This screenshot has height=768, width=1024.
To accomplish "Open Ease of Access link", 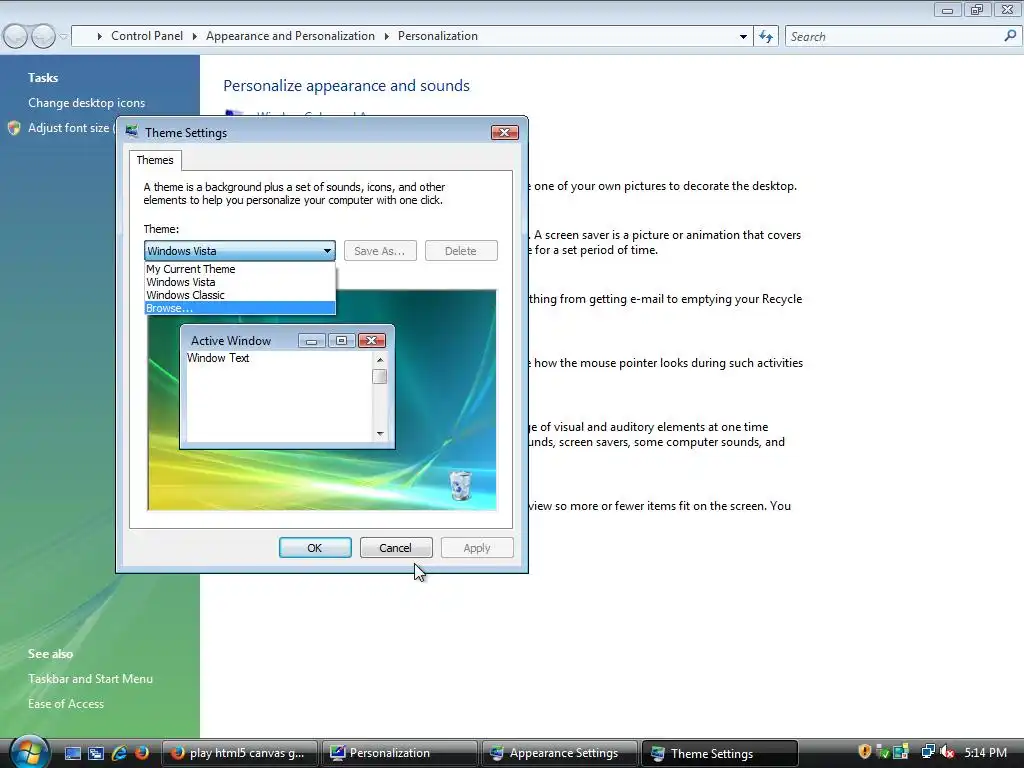I will [66, 703].
